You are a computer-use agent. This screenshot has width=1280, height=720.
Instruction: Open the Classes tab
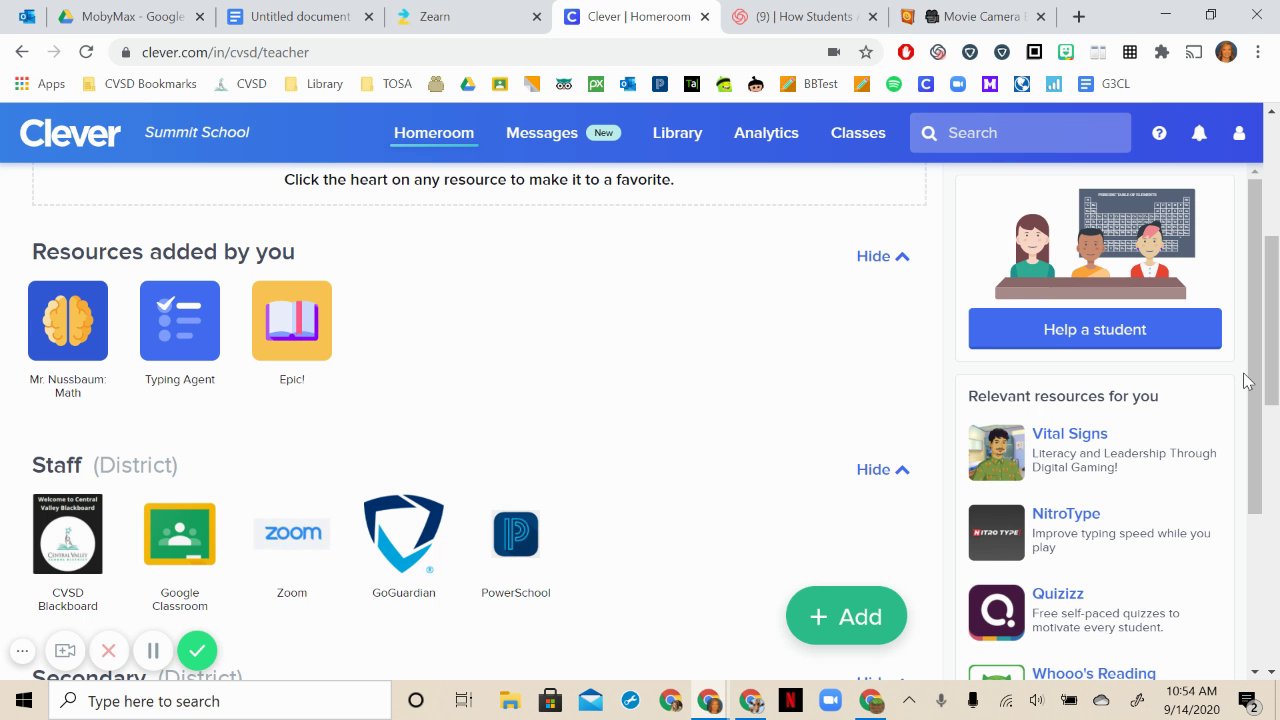[858, 133]
